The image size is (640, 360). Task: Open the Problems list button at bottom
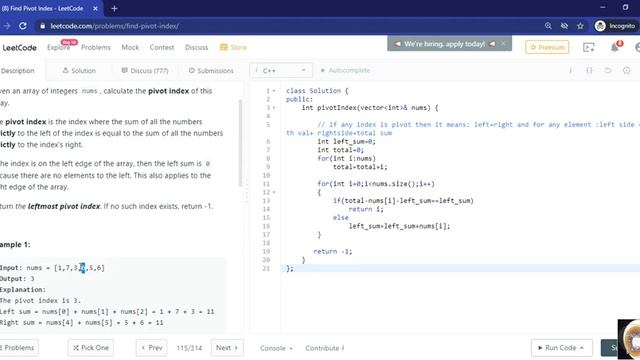point(18,348)
